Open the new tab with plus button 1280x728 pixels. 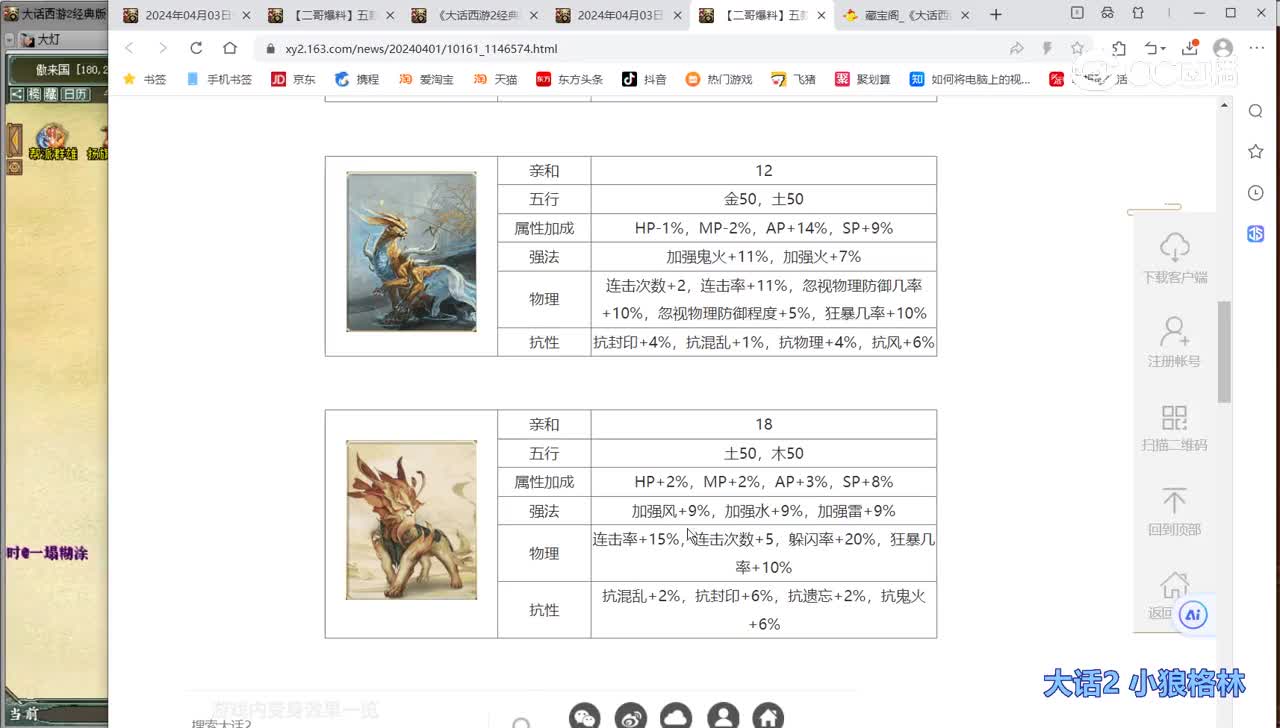[995, 14]
